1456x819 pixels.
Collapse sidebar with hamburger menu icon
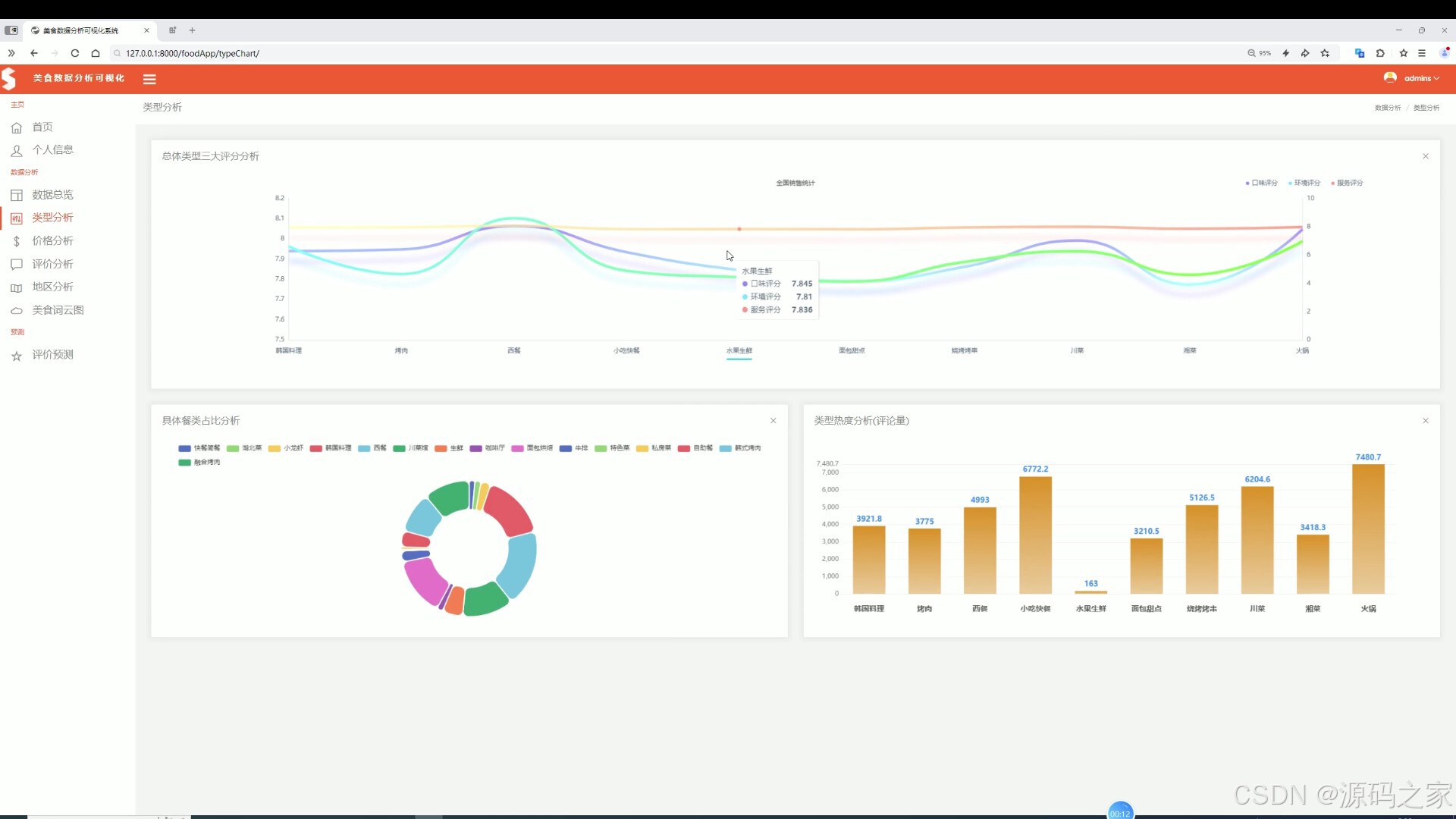click(x=149, y=79)
